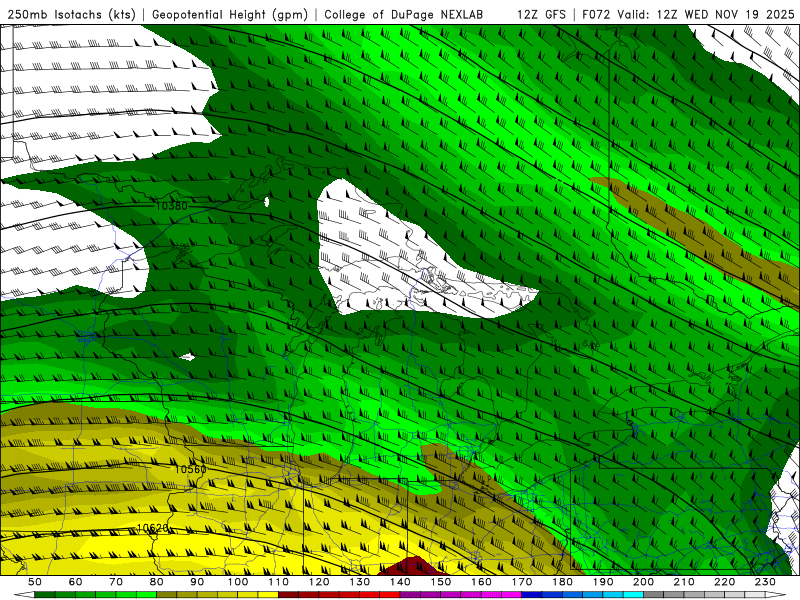This screenshot has height=600, width=800.
Task: Click the "Geopotential Height (gpm)" header text
Action: coord(230,15)
